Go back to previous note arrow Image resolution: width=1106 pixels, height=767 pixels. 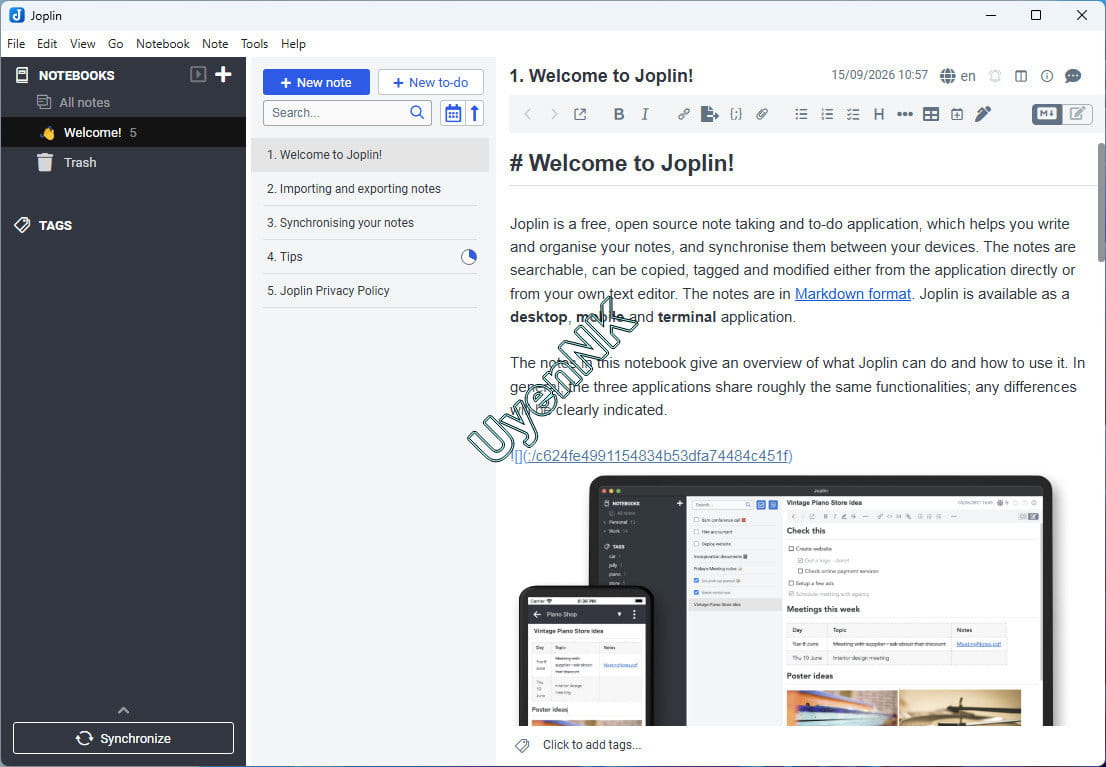[528, 114]
